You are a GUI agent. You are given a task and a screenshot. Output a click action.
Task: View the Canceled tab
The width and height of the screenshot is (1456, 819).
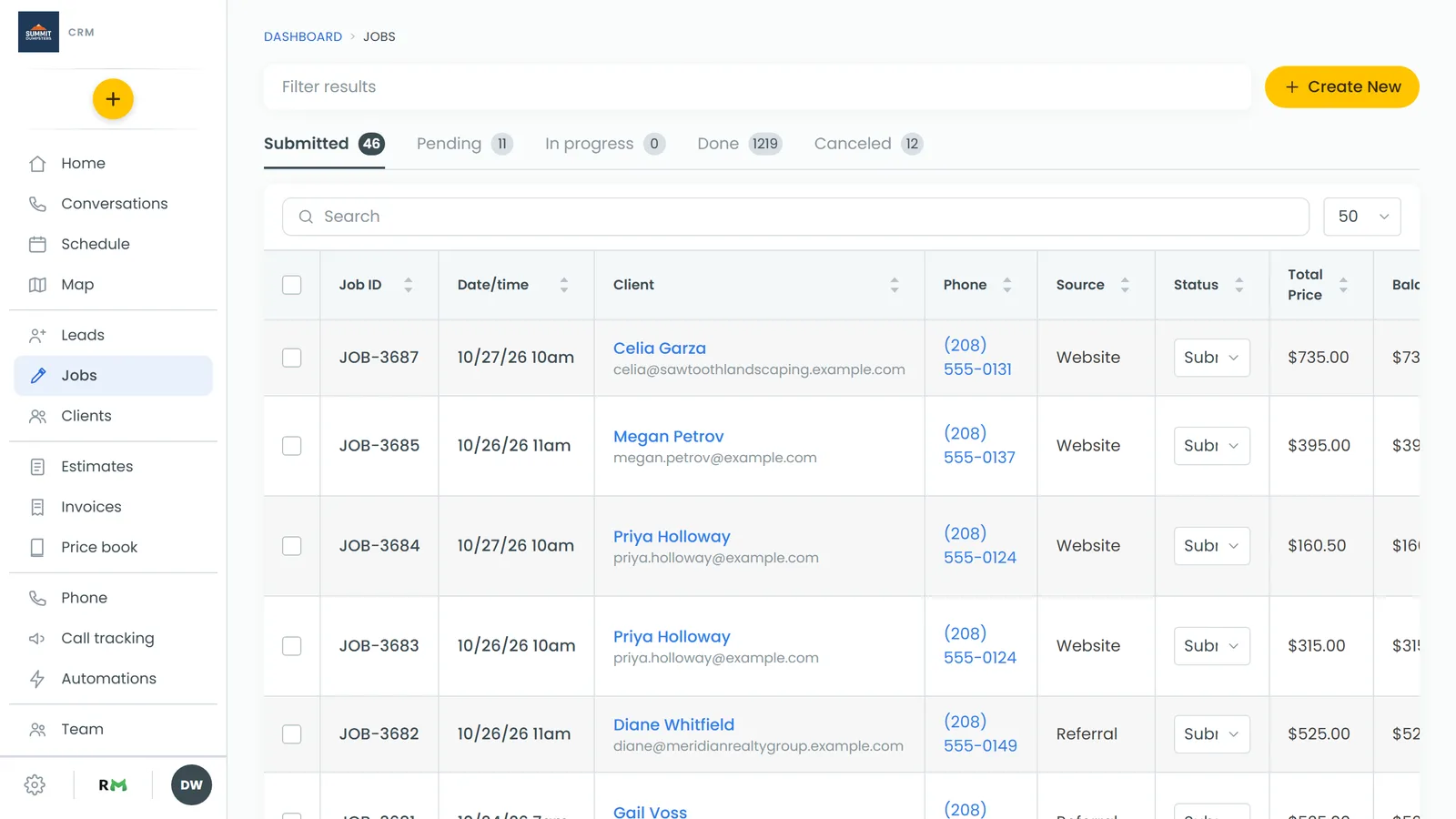pyautogui.click(x=869, y=144)
